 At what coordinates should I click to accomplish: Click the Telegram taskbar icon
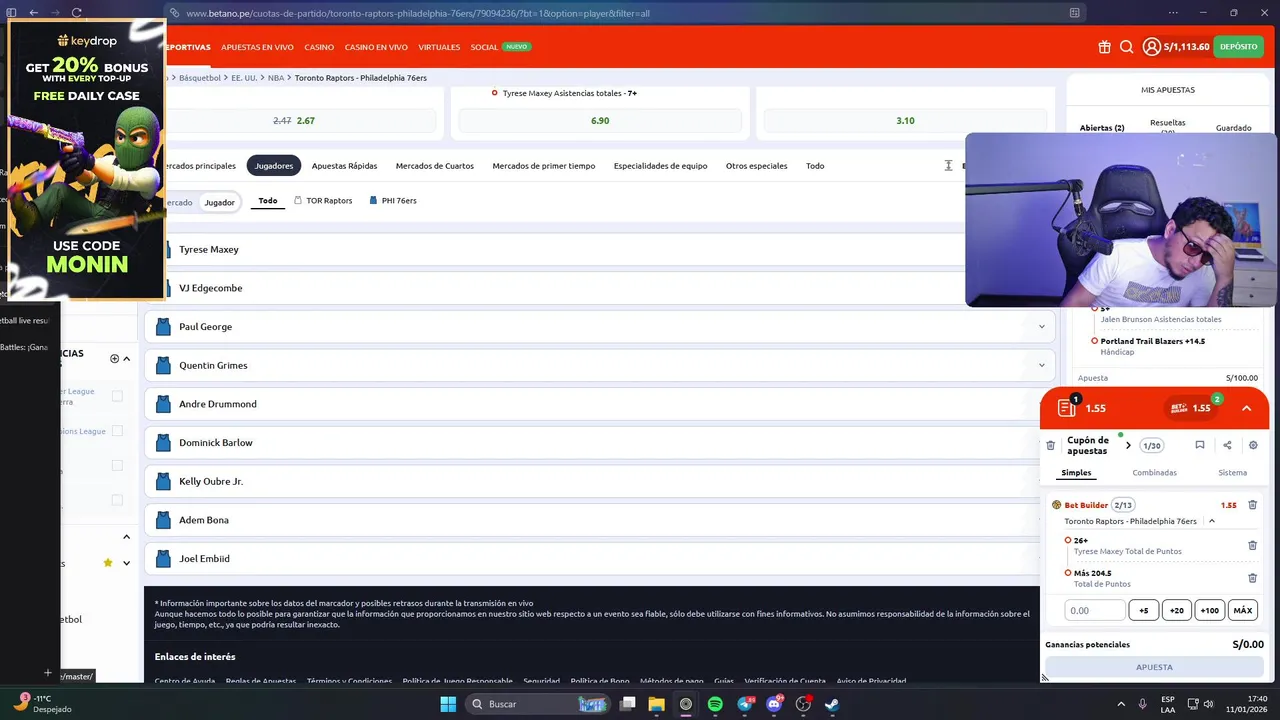(x=745, y=704)
